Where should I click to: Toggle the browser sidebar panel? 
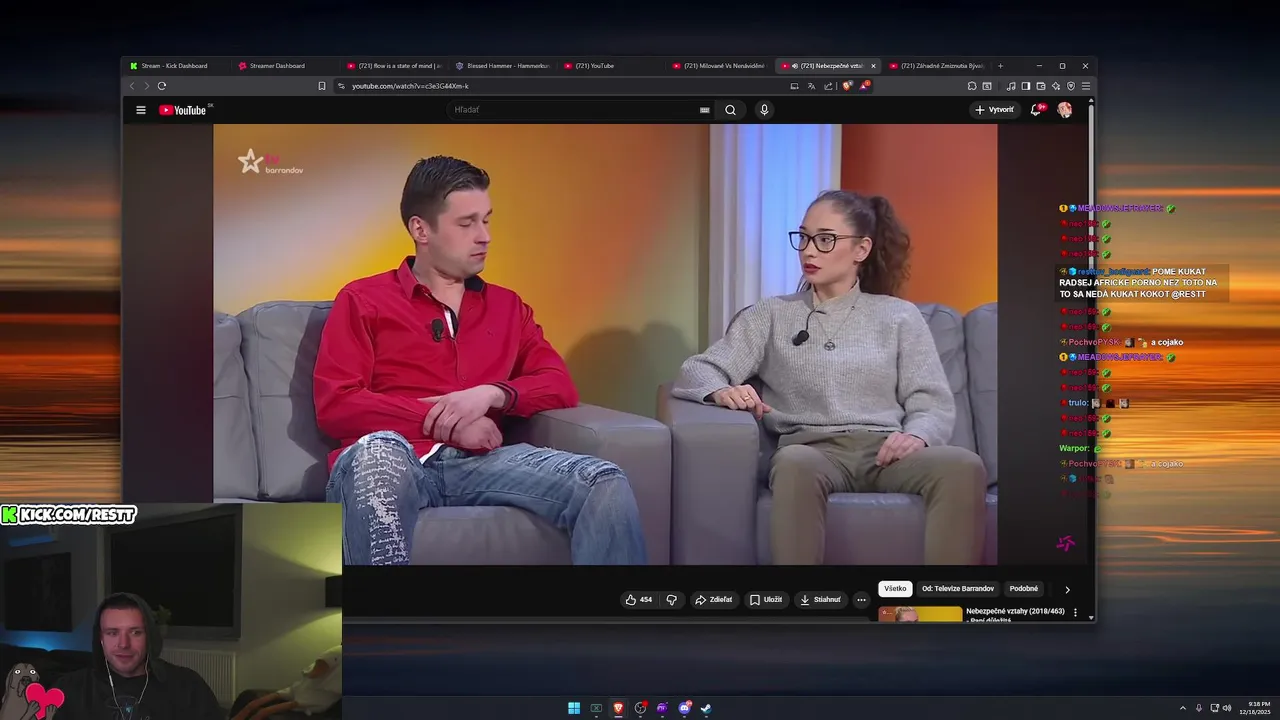click(x=1026, y=86)
